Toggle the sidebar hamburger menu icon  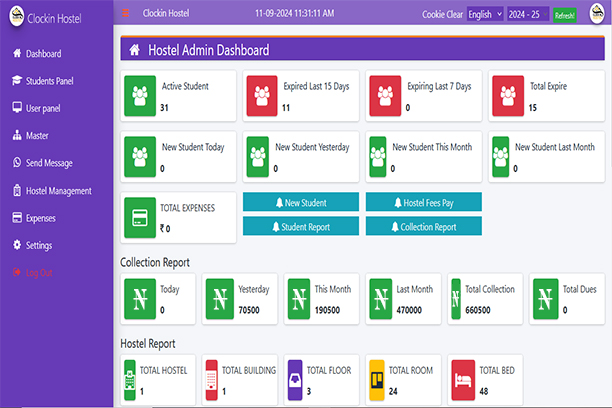click(x=125, y=14)
